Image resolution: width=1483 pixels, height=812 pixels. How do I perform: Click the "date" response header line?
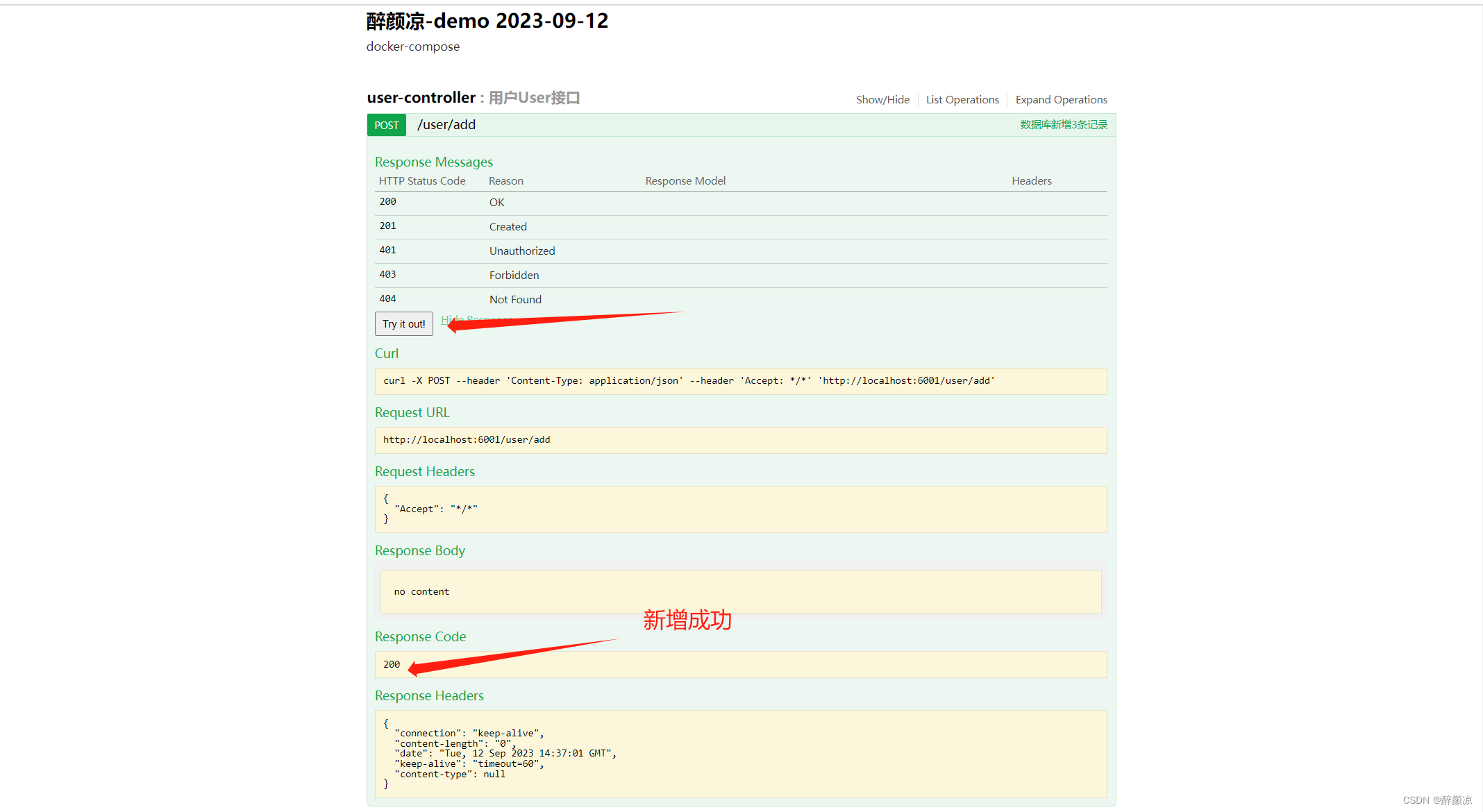coord(505,754)
